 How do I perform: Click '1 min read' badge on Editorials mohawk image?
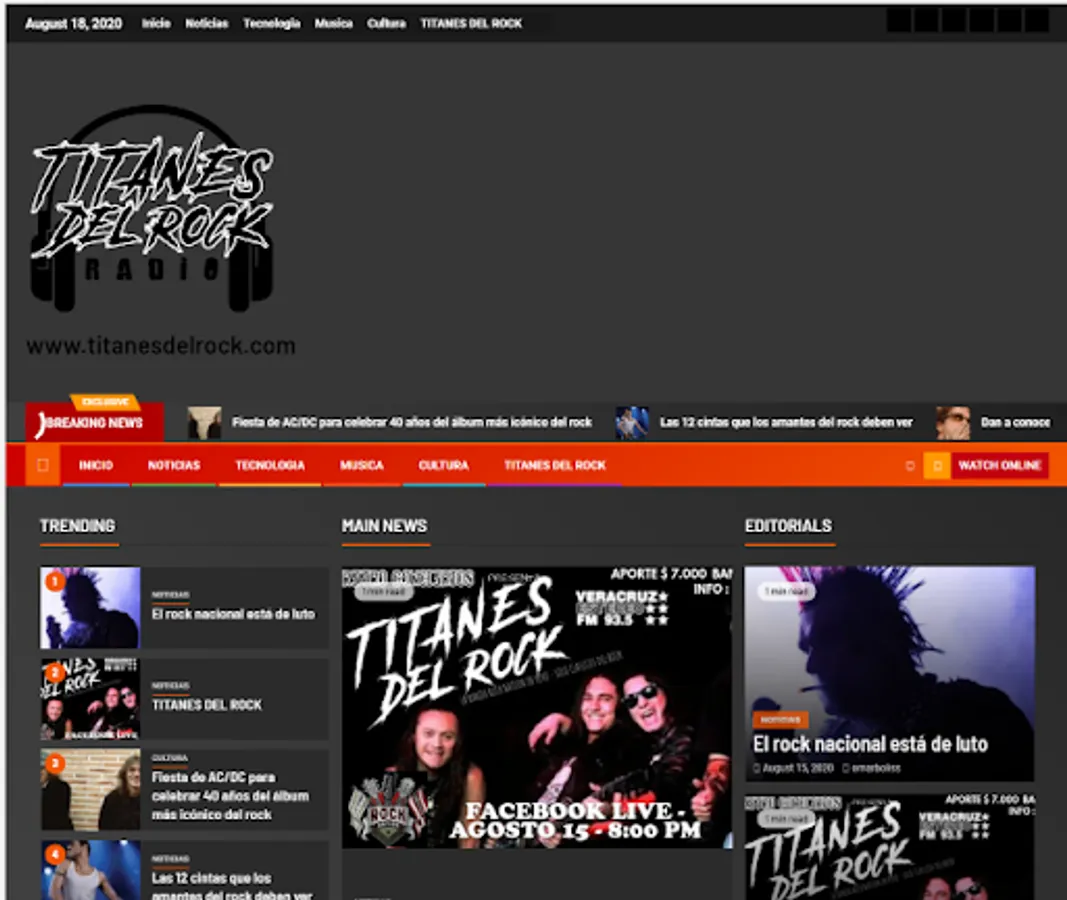coord(786,591)
